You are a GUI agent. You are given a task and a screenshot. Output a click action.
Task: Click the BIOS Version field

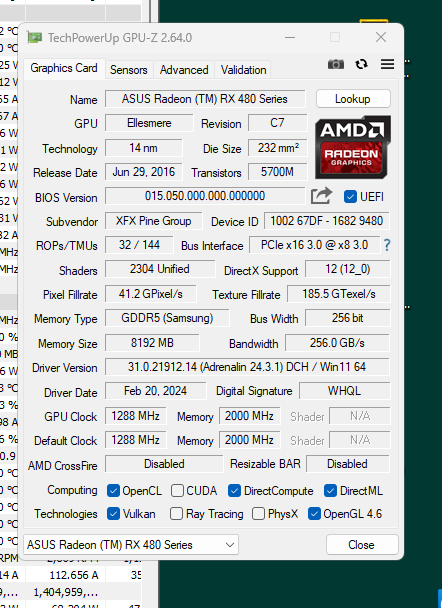click(205, 196)
